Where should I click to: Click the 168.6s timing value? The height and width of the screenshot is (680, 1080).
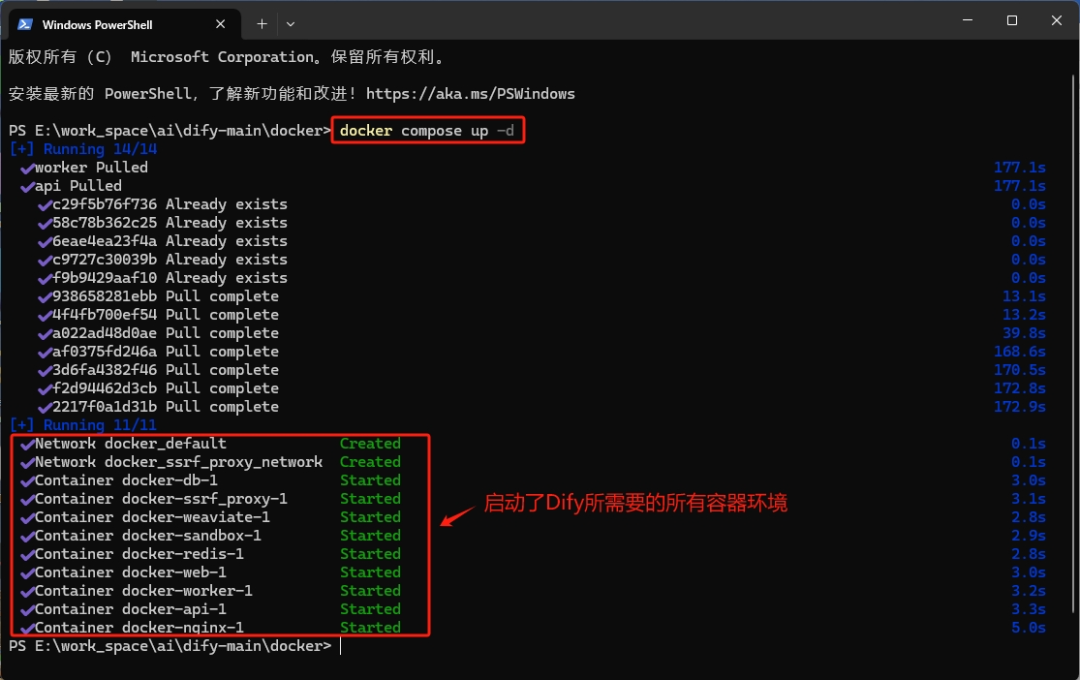click(1019, 351)
